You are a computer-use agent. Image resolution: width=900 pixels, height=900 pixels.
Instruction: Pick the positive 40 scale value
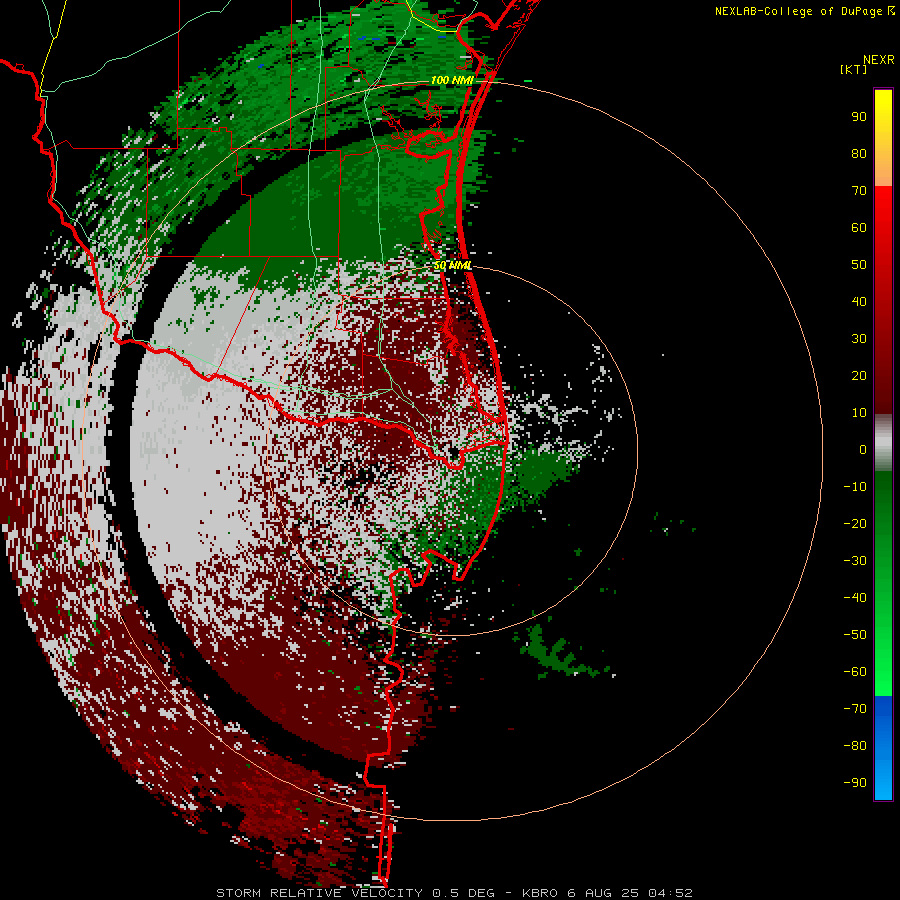pos(859,302)
